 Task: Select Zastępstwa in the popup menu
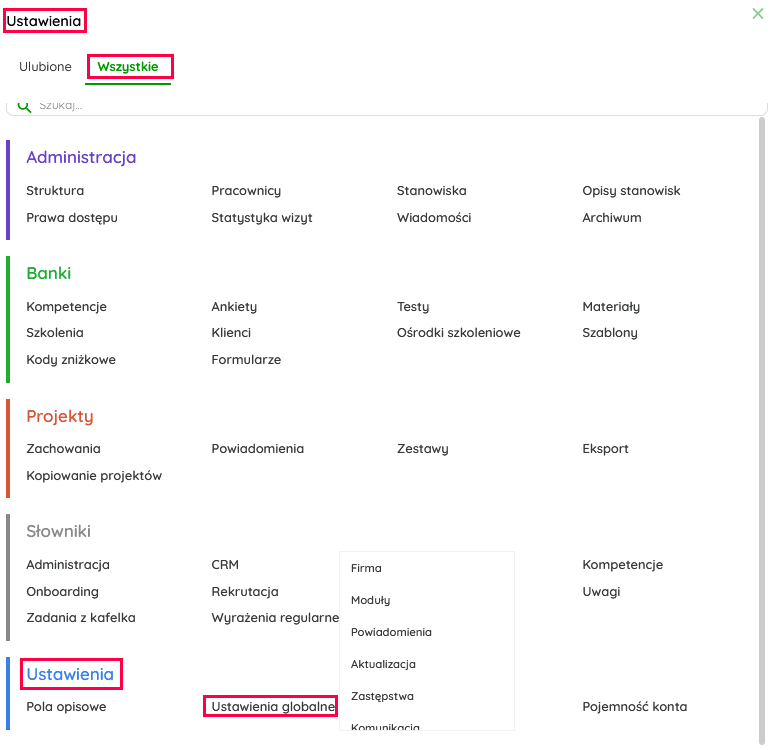(x=382, y=696)
